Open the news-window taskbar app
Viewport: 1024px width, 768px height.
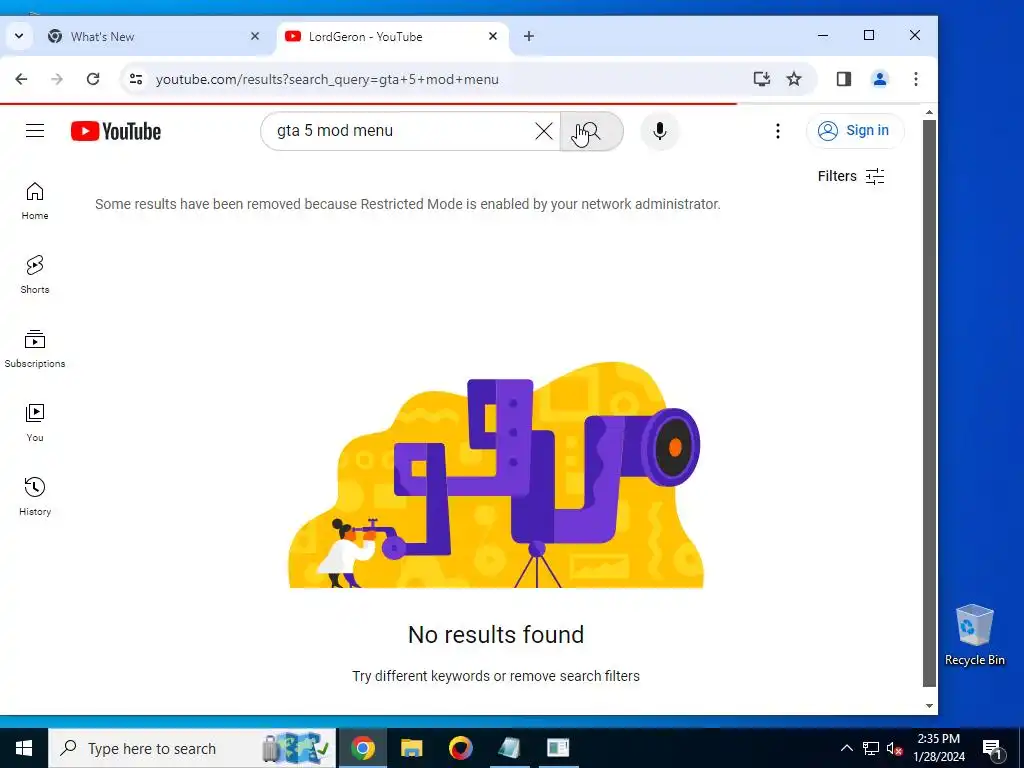click(x=558, y=748)
